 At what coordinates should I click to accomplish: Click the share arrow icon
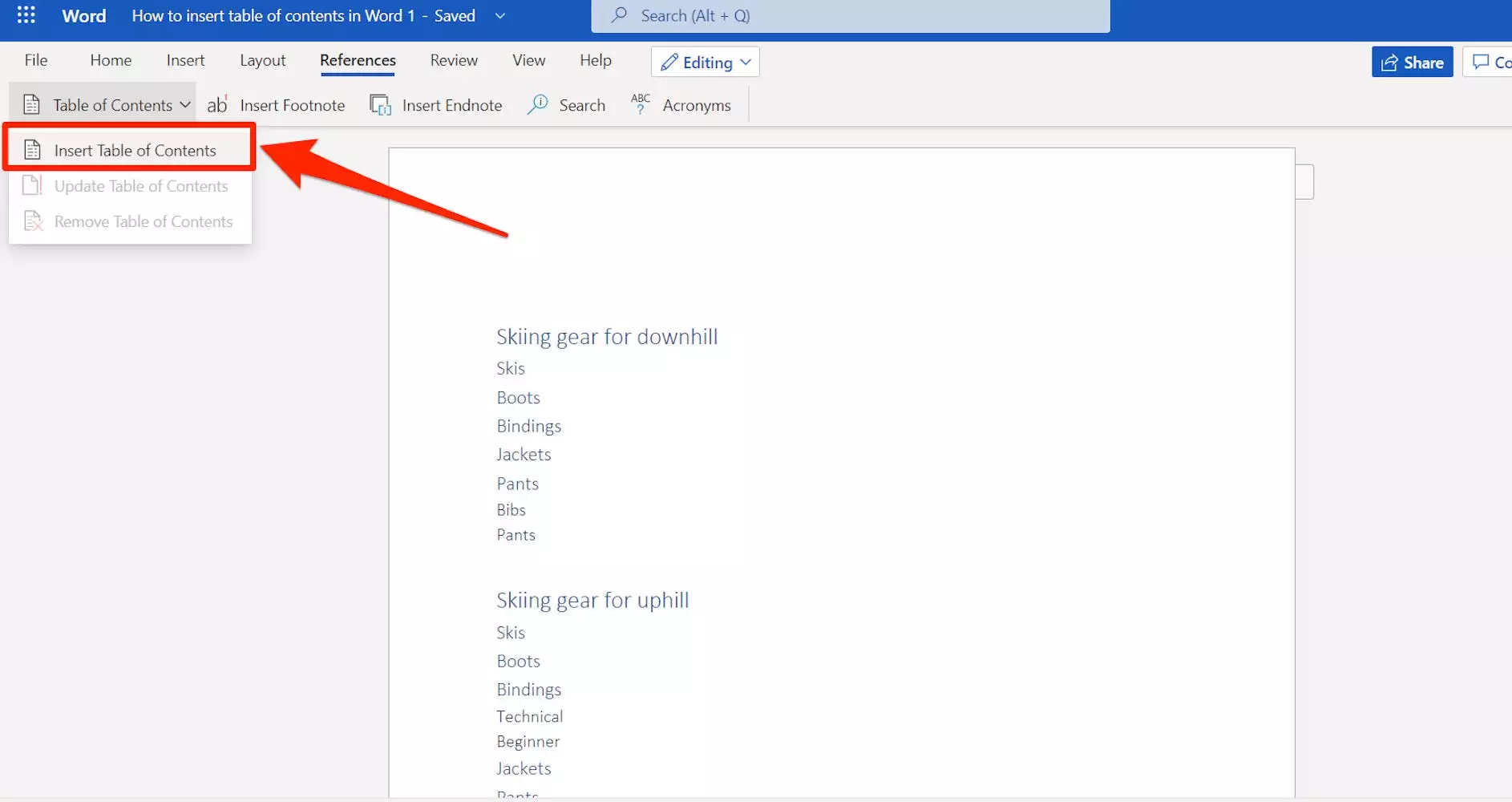click(1389, 63)
